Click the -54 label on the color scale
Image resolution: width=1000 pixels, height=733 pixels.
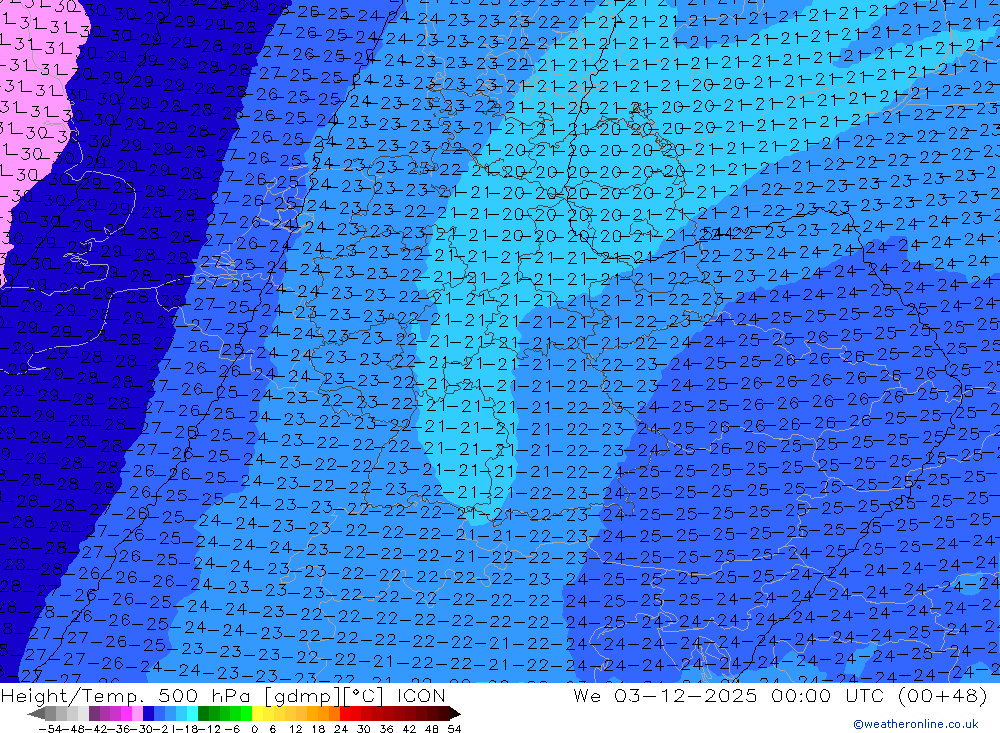pyautogui.click(x=50, y=729)
